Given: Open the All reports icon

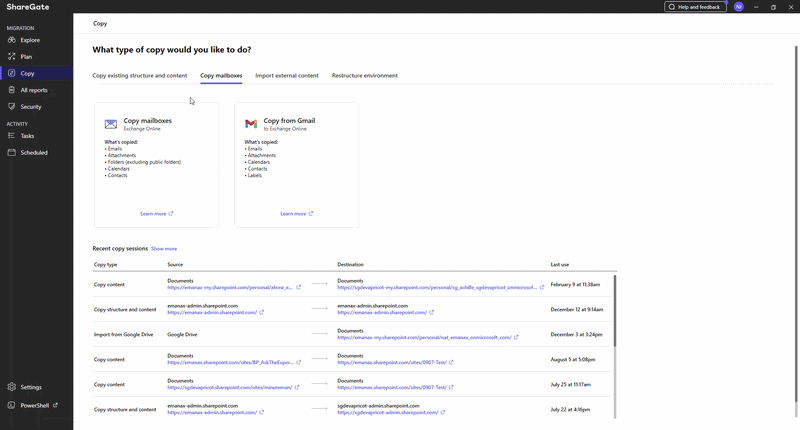Looking at the screenshot, I should (12, 90).
